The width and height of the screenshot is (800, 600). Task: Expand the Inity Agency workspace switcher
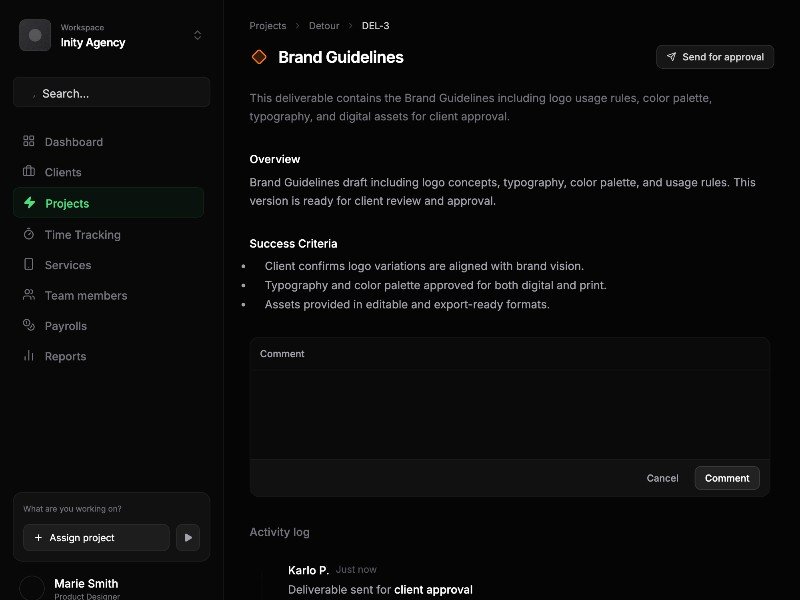(x=197, y=35)
